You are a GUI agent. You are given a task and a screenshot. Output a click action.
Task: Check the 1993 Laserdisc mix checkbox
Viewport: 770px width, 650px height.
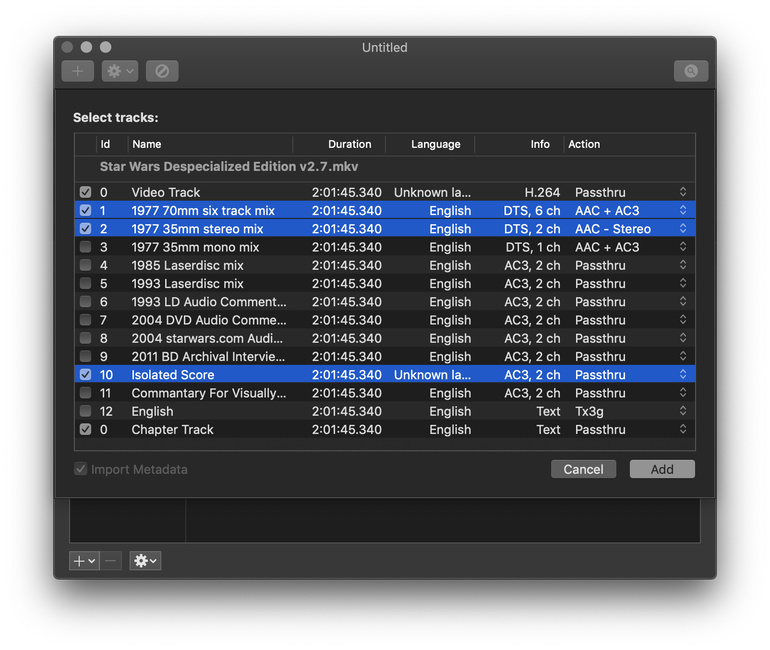(85, 283)
